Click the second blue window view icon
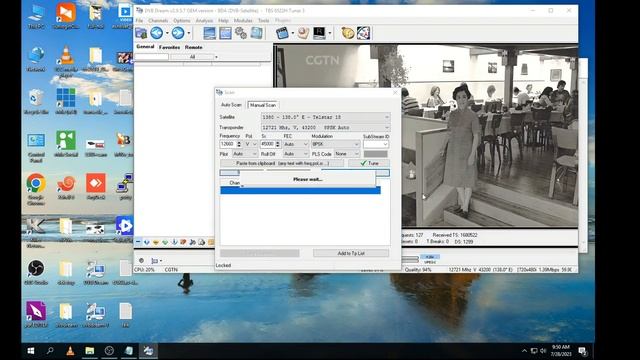 pyautogui.click(x=225, y=33)
